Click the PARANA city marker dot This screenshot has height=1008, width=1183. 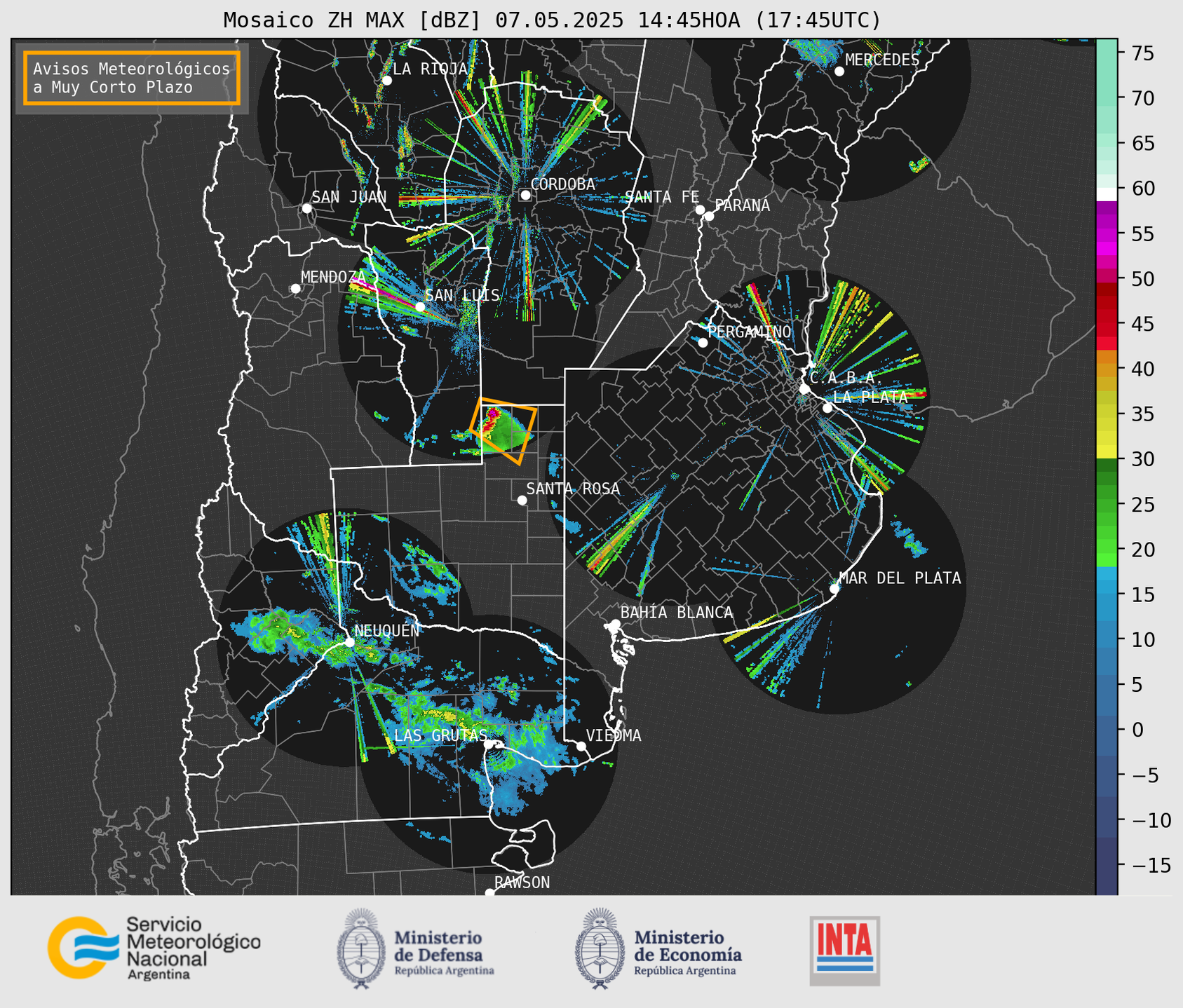tap(709, 216)
